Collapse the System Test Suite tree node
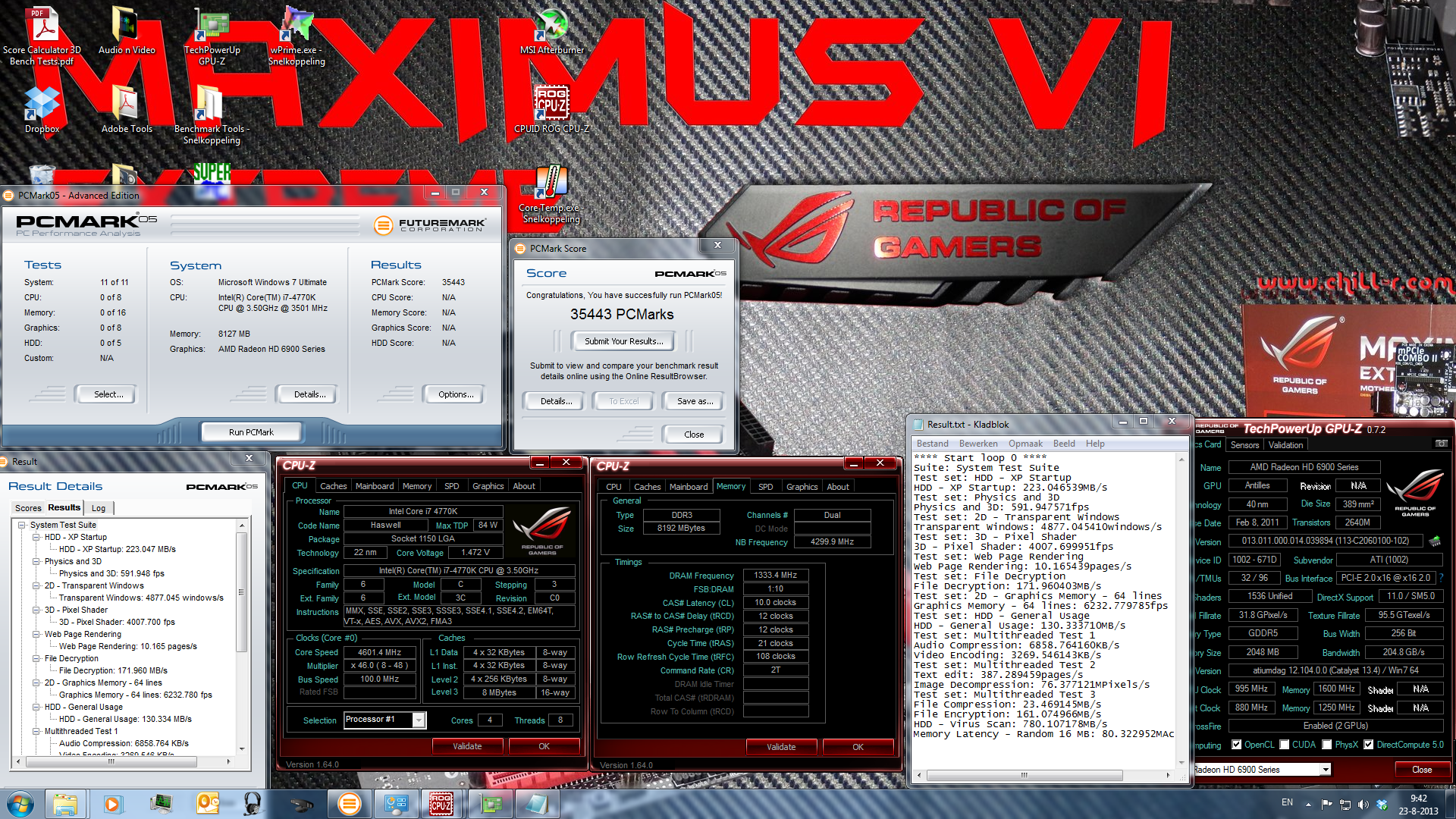The image size is (1456, 819). [21, 525]
